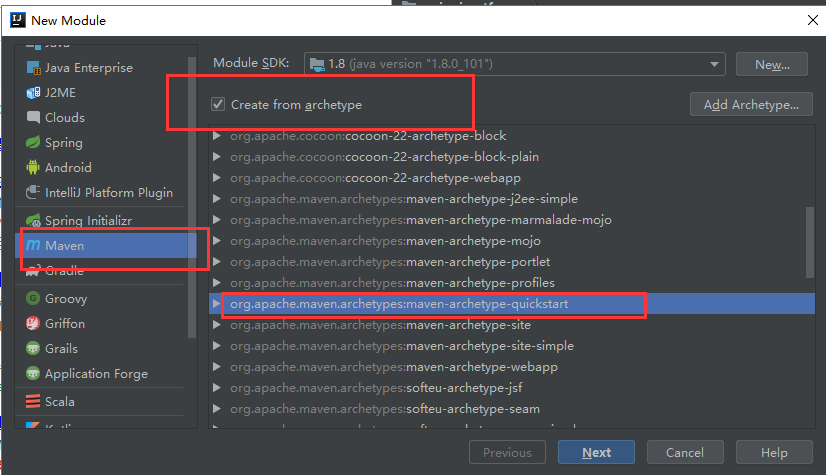Select Groovy module type
Viewport: 826px width, 475px height.
click(x=66, y=299)
